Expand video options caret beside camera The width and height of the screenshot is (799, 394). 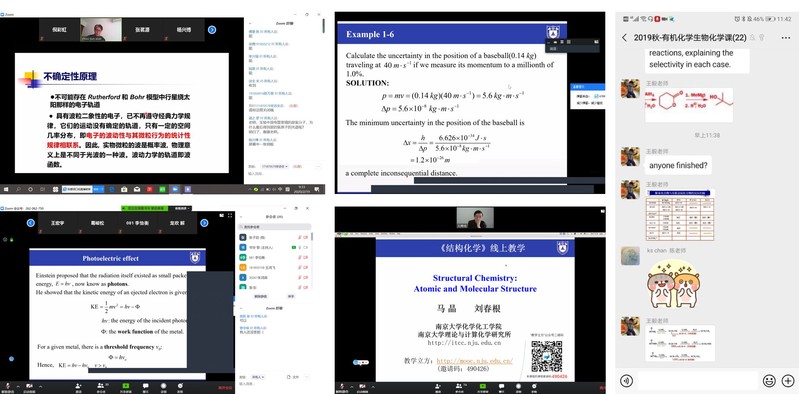click(40, 387)
